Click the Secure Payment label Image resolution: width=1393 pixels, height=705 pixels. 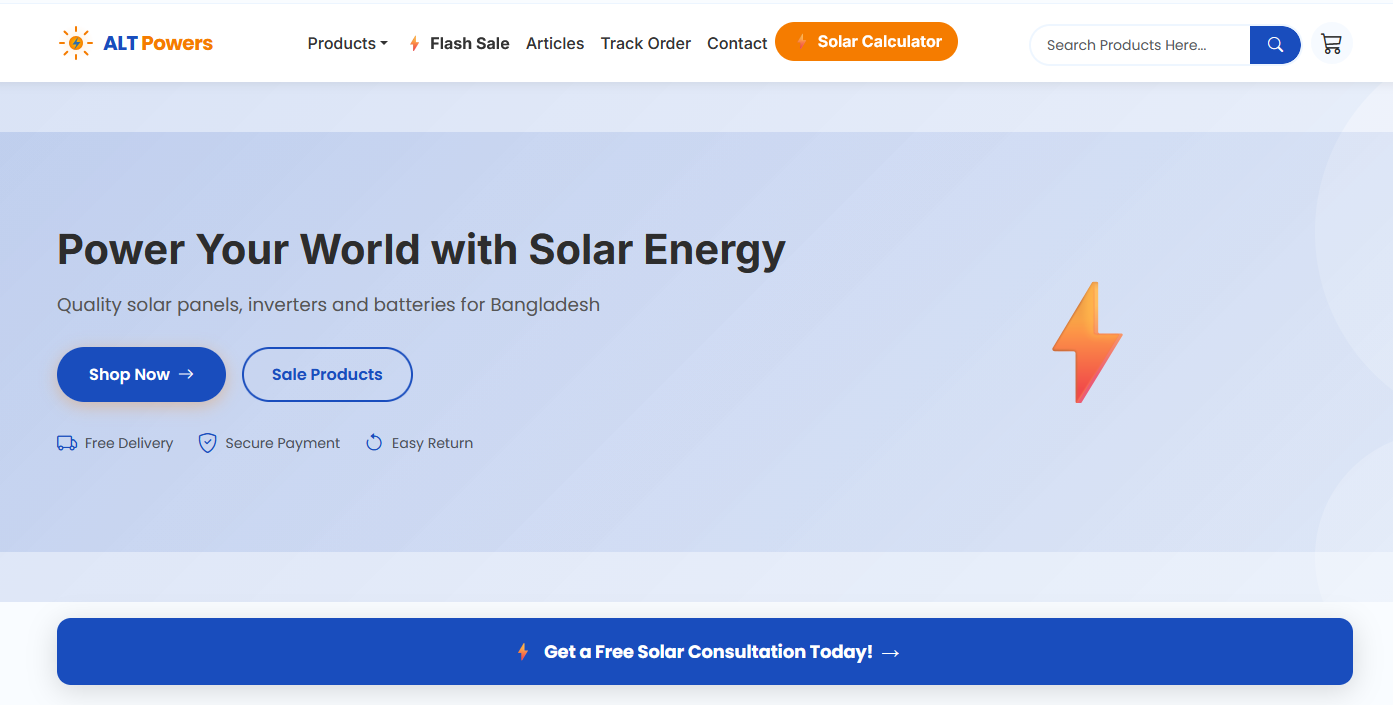(x=283, y=443)
